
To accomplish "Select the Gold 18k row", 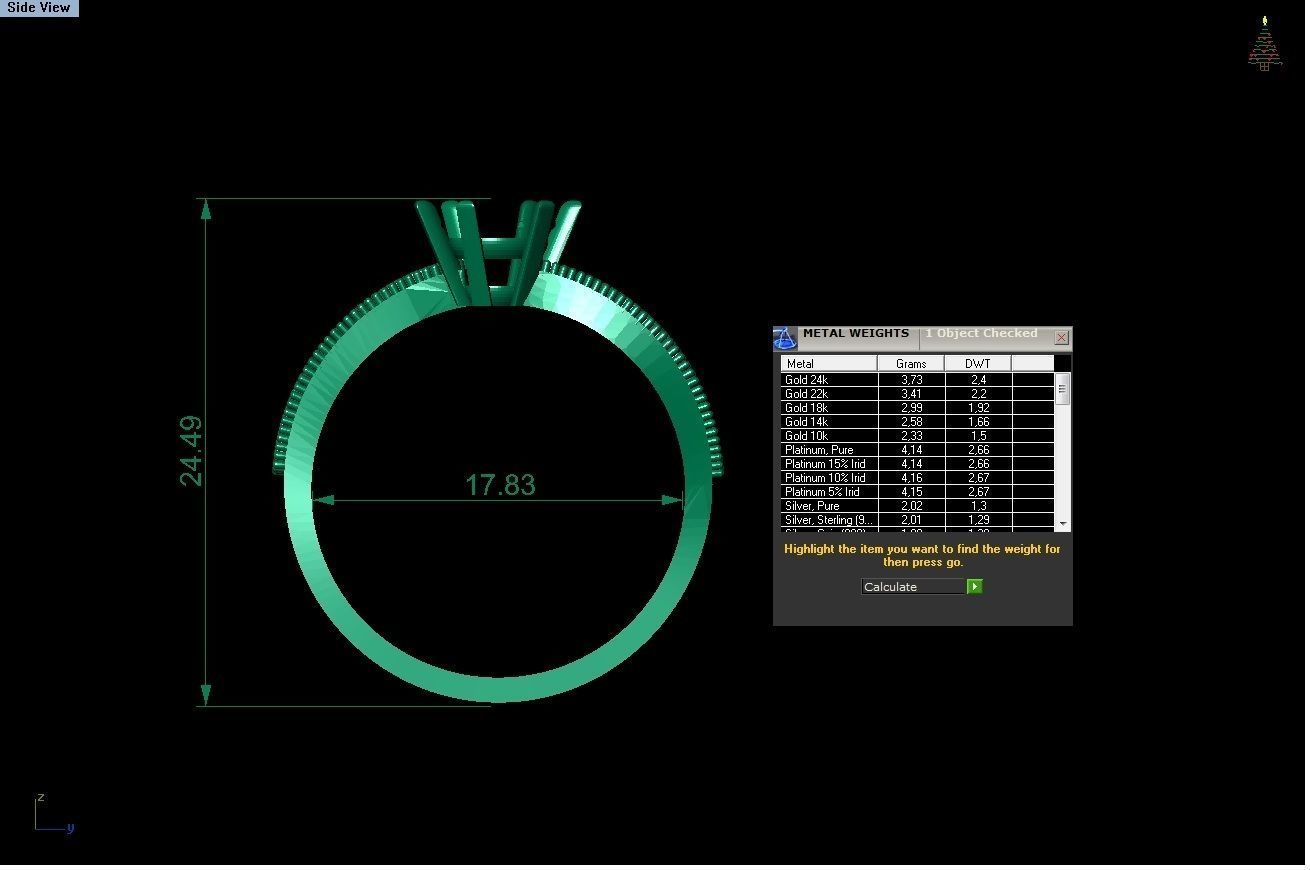I will [x=917, y=408].
